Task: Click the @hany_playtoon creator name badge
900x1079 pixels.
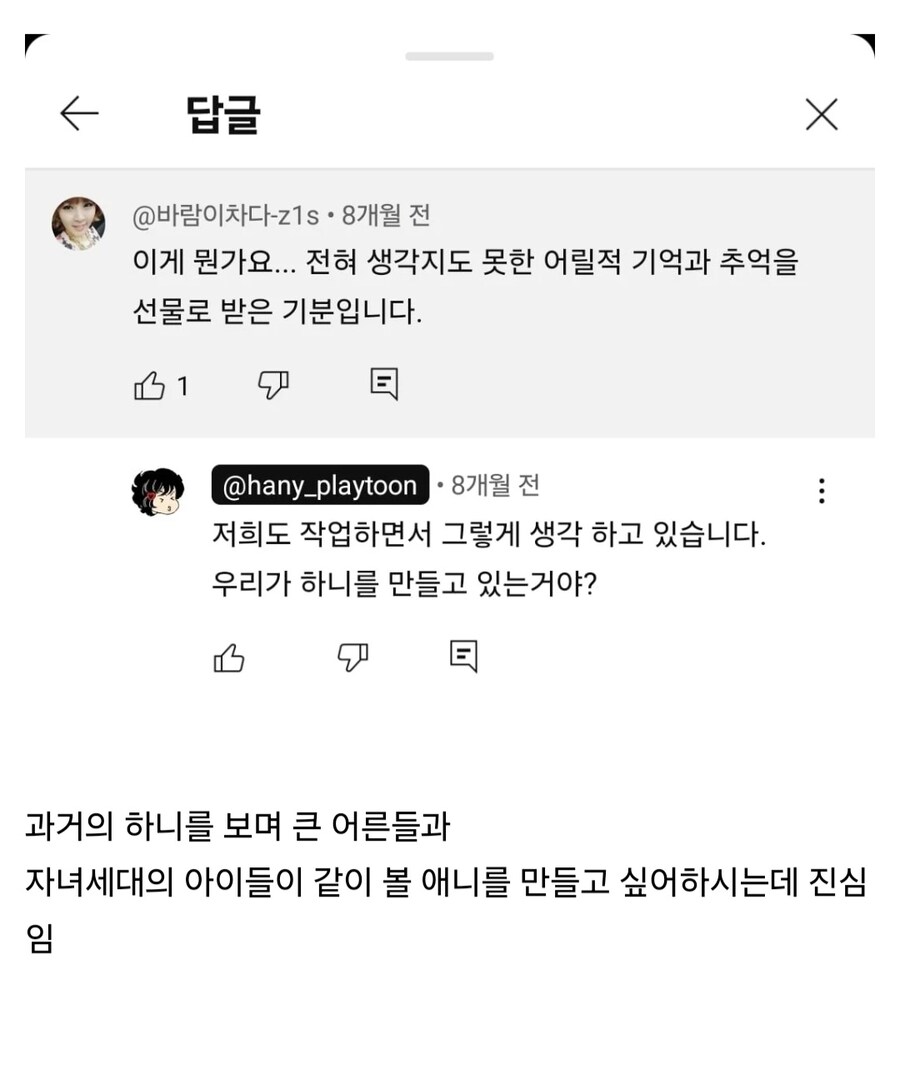Action: [319, 486]
